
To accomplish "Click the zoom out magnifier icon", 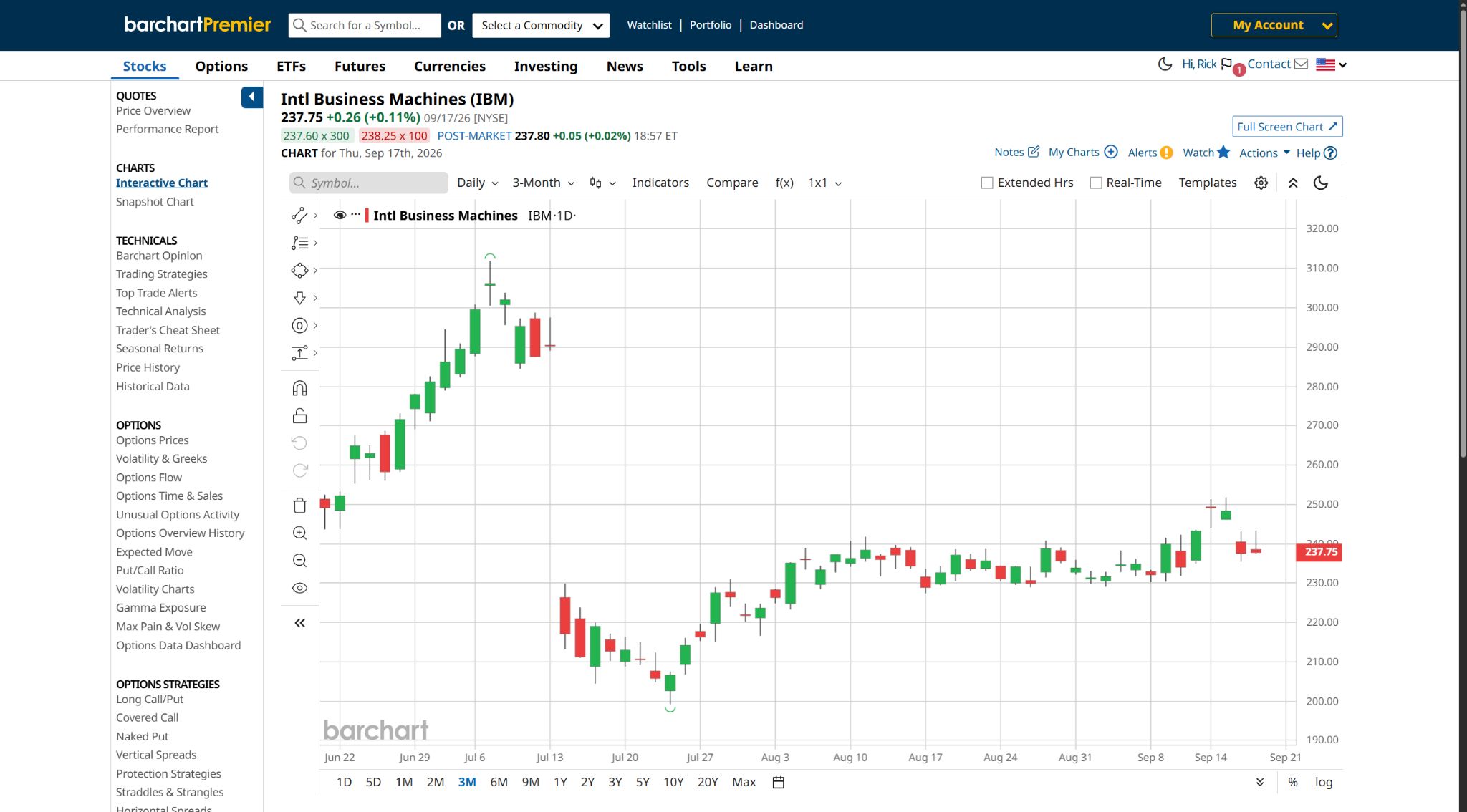I will [x=299, y=561].
